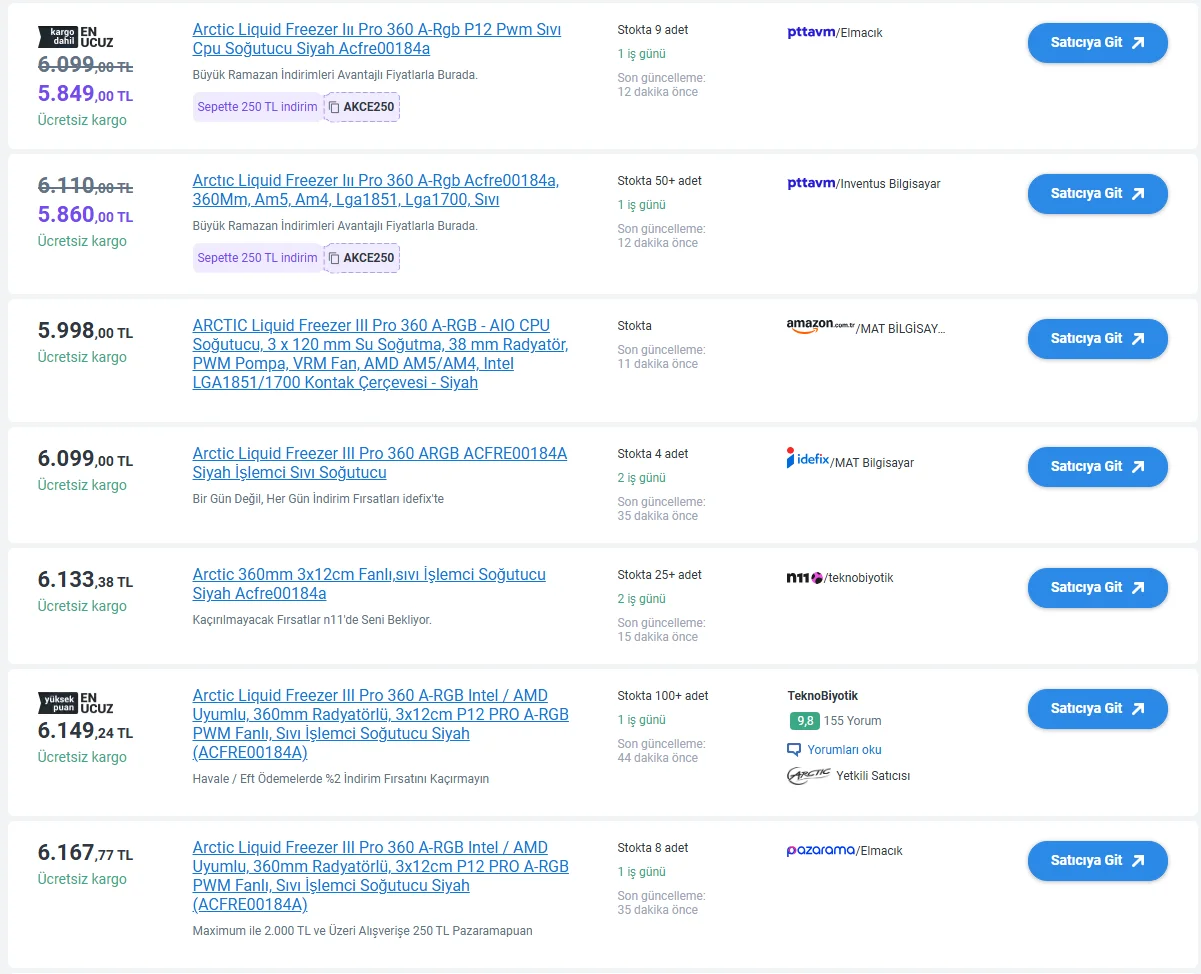This screenshot has width=1201, height=974.
Task: Click the 6.167,77 TL price
Action: point(85,853)
